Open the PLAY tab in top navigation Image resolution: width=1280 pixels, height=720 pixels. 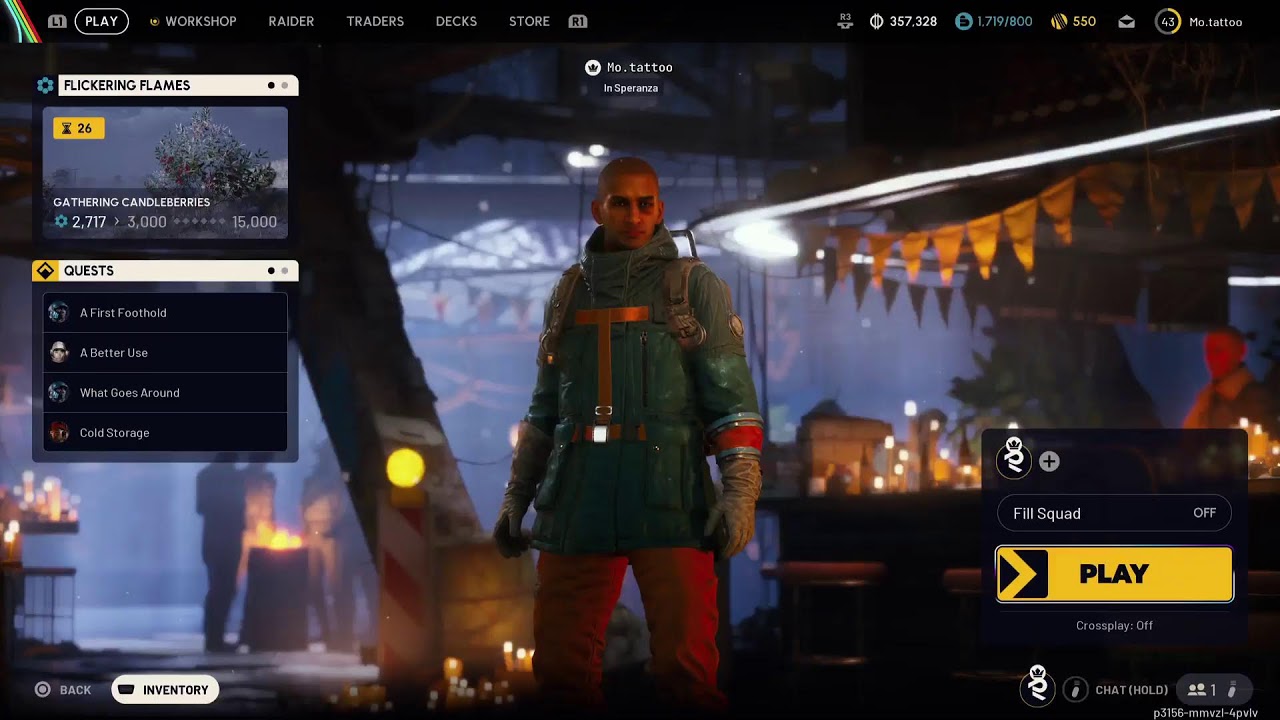point(101,21)
